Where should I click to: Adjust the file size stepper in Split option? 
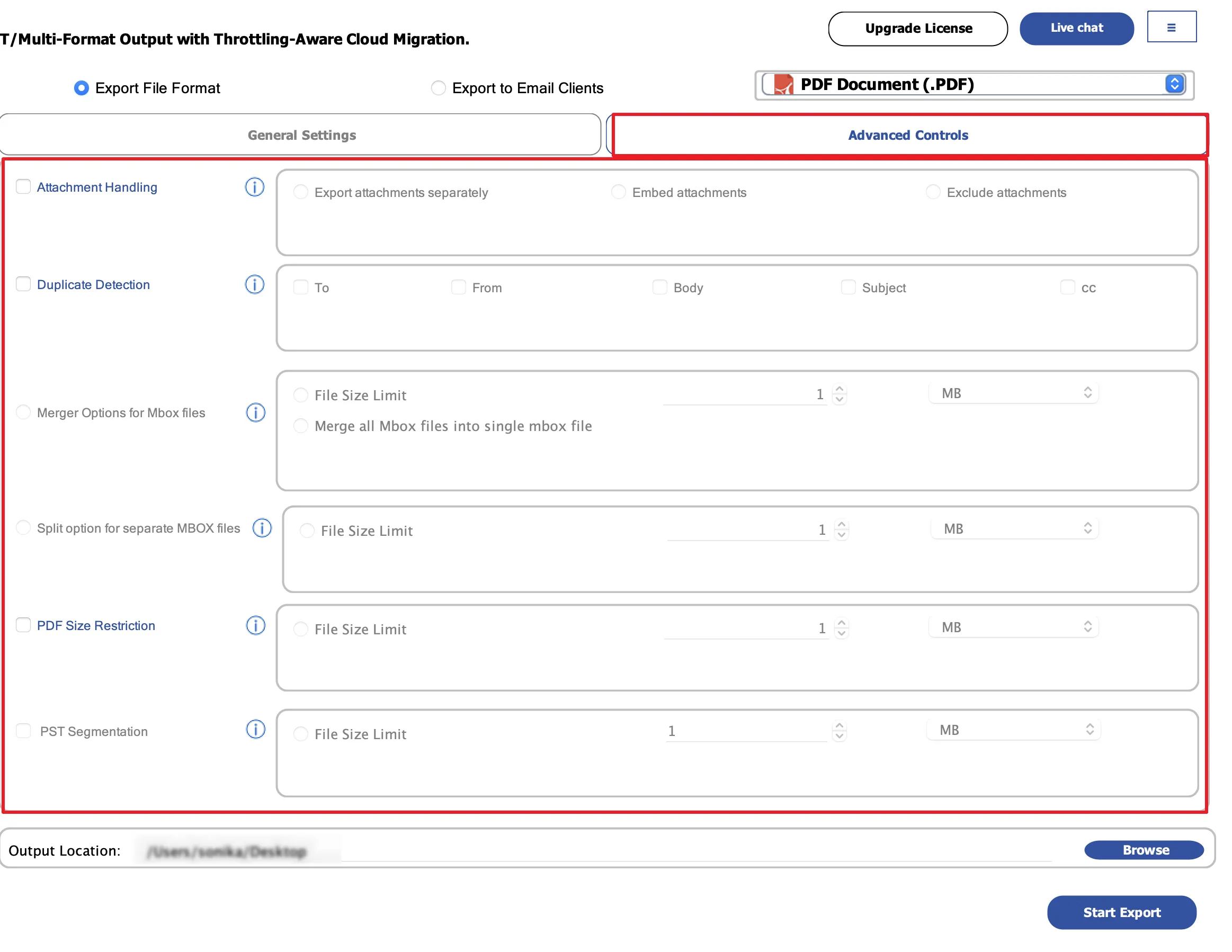pyautogui.click(x=841, y=529)
